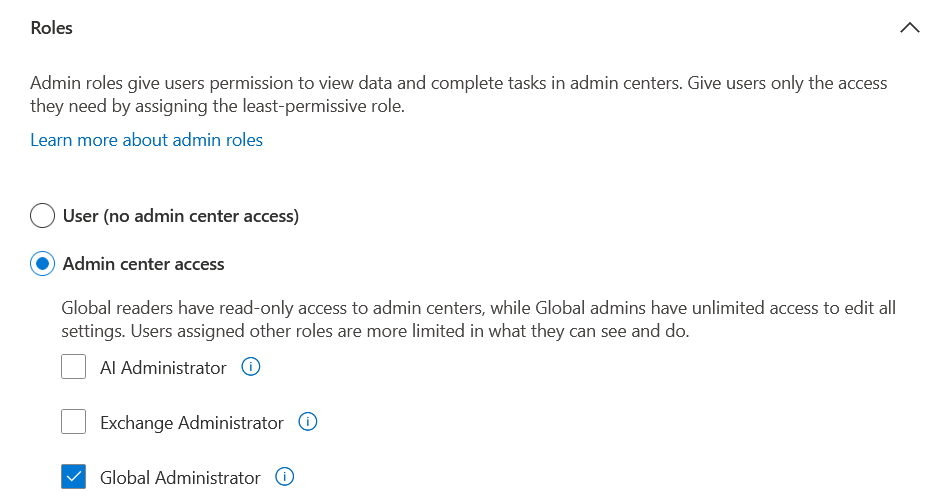This screenshot has width=950, height=502.
Task: Click the Roles section heading
Action: pyautogui.click(x=51, y=28)
